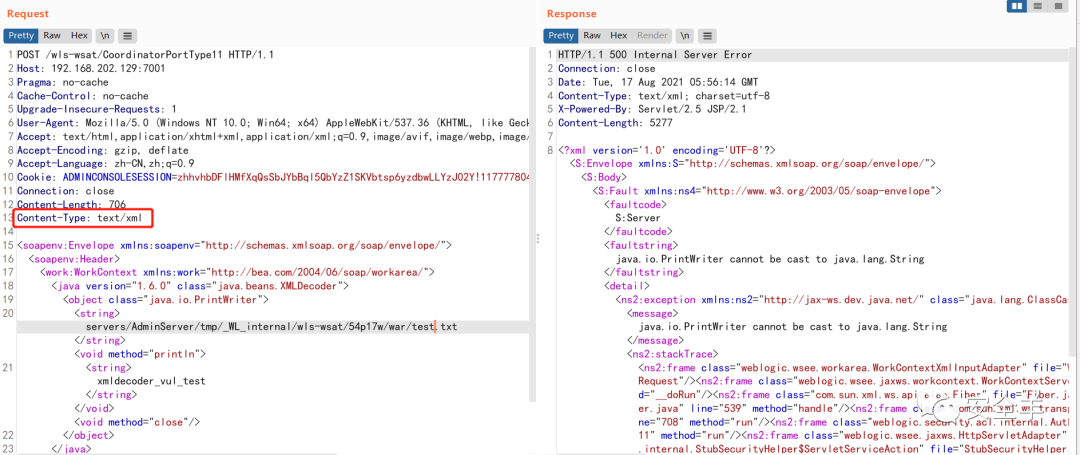Screen dimensions: 1080x455
Task: Open the Render tab in Response
Action: click(652, 36)
